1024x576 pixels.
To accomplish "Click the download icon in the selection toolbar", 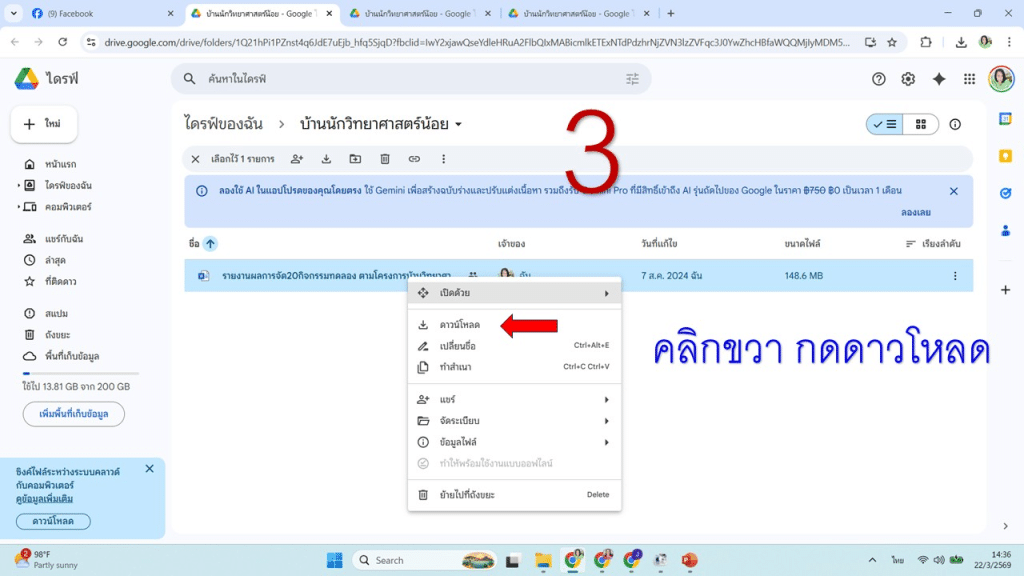I will click(x=327, y=159).
